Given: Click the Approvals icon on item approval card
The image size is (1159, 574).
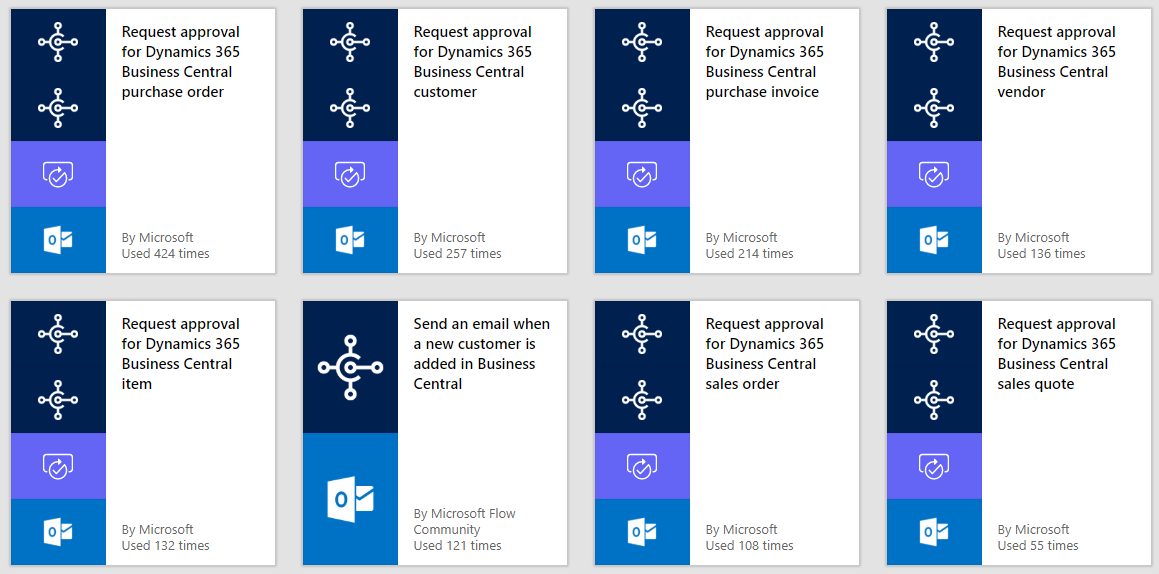Looking at the screenshot, I should pos(58,466).
